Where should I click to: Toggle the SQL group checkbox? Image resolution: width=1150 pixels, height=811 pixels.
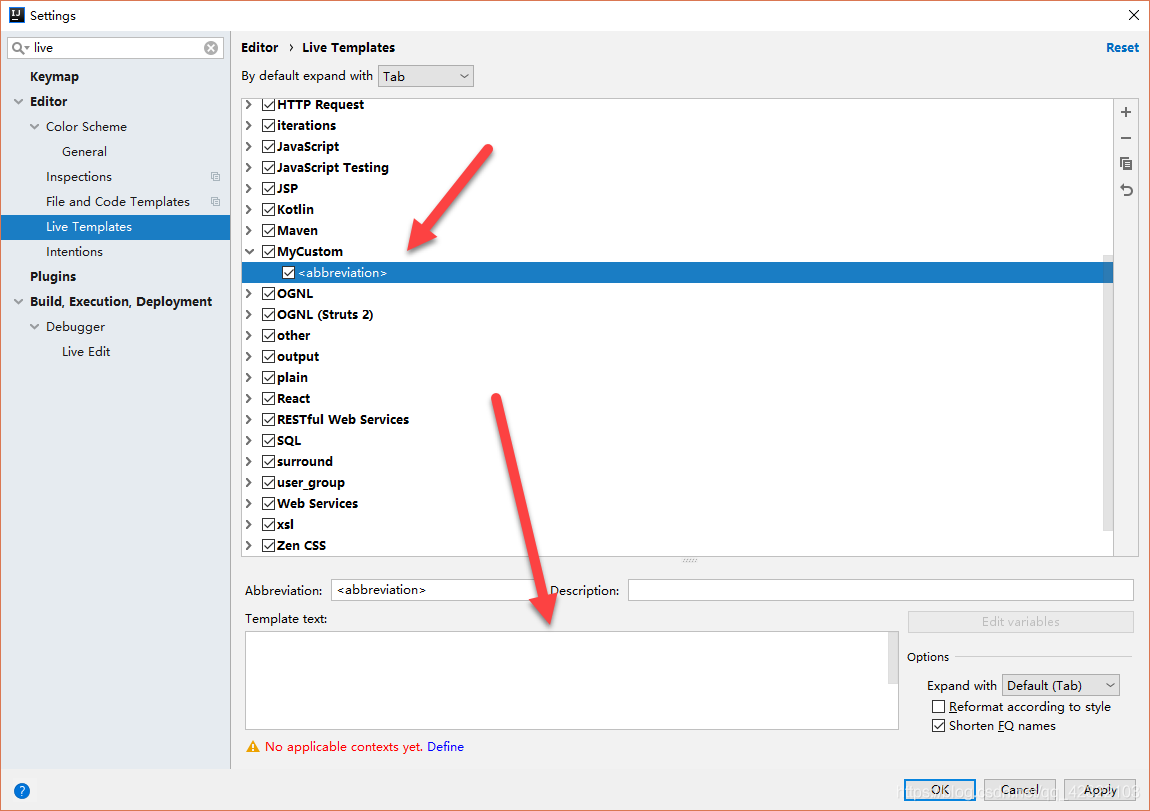click(x=268, y=441)
